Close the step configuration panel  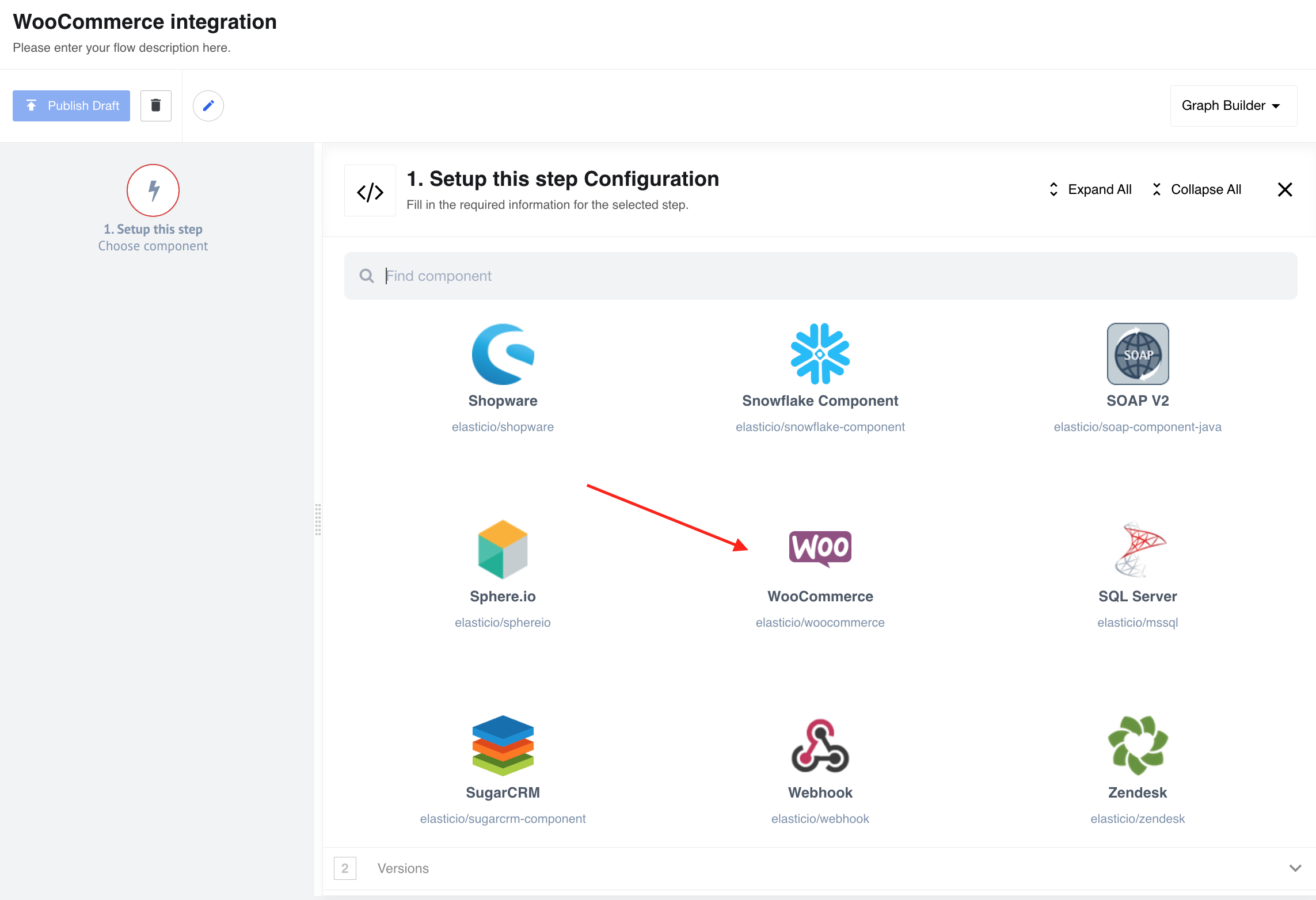[1285, 189]
